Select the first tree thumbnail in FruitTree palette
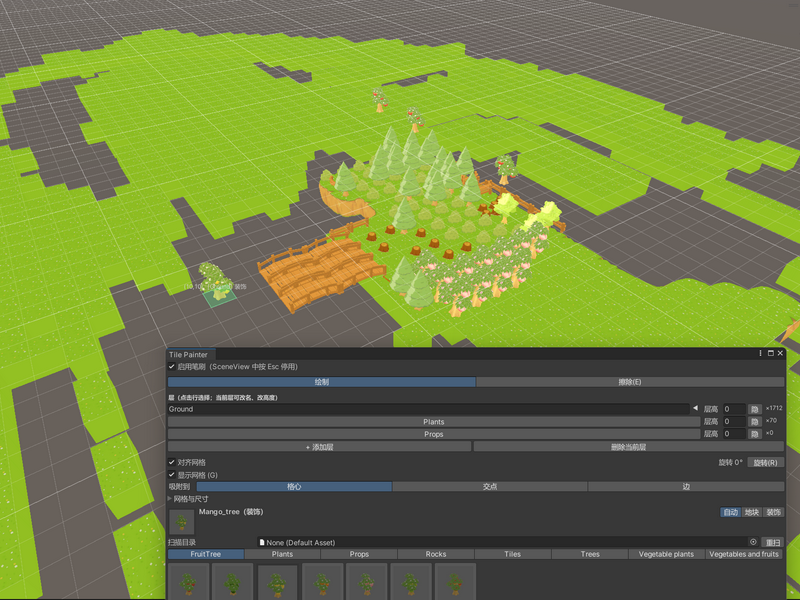800x600 pixels. click(188, 582)
